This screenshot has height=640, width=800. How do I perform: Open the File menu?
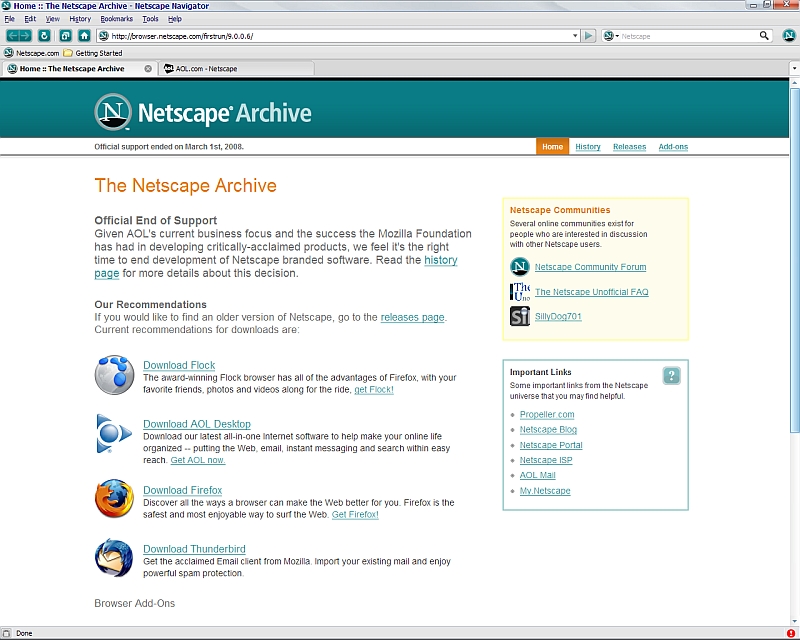(10, 19)
